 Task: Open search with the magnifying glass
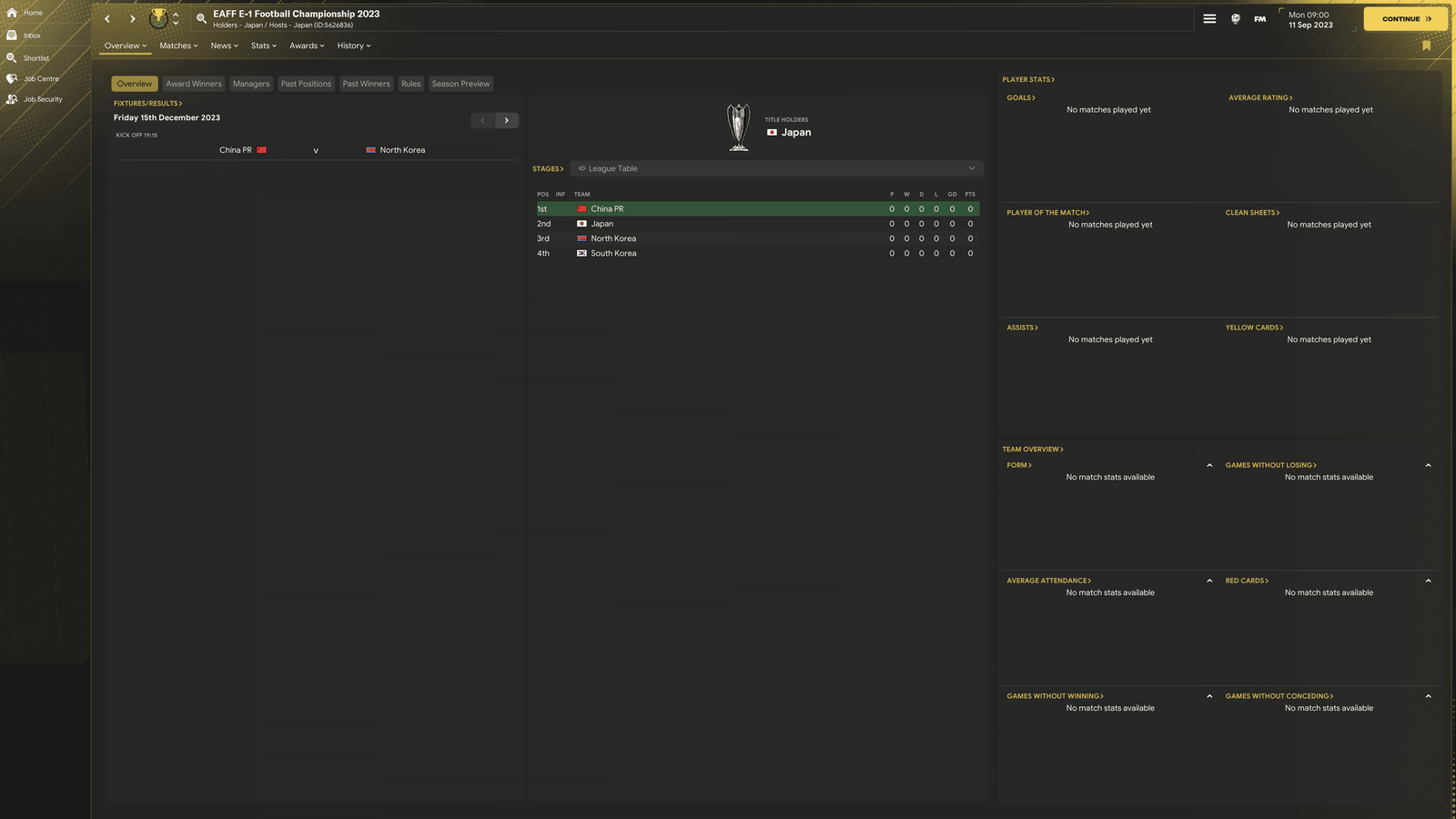[201, 18]
